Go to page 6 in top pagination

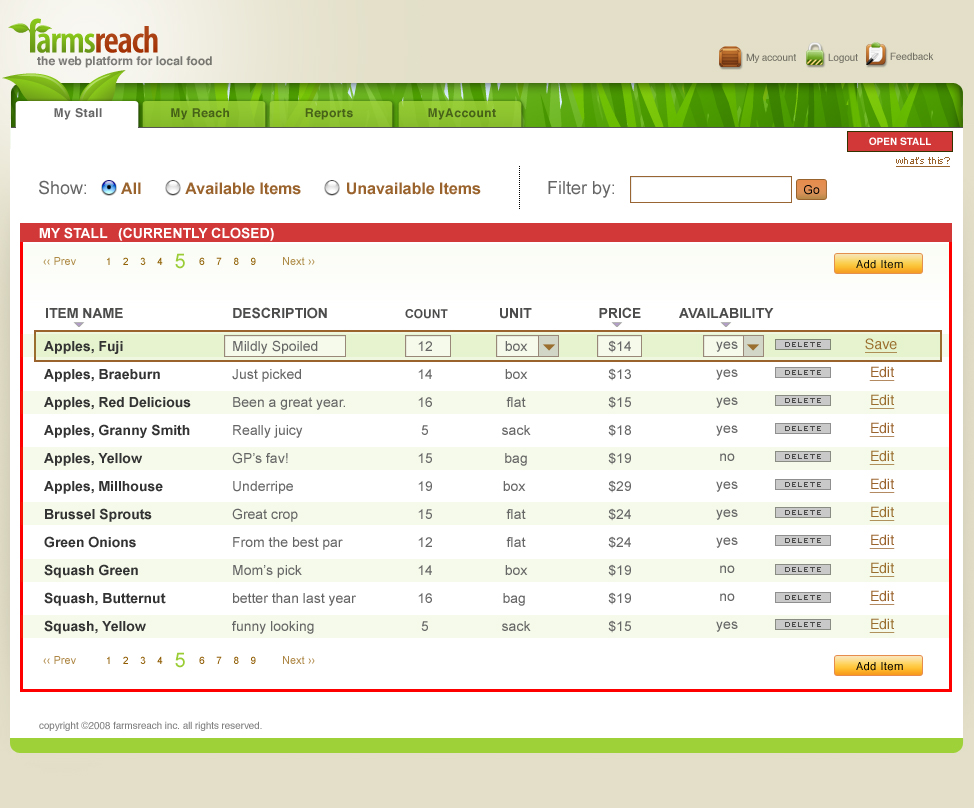[202, 262]
